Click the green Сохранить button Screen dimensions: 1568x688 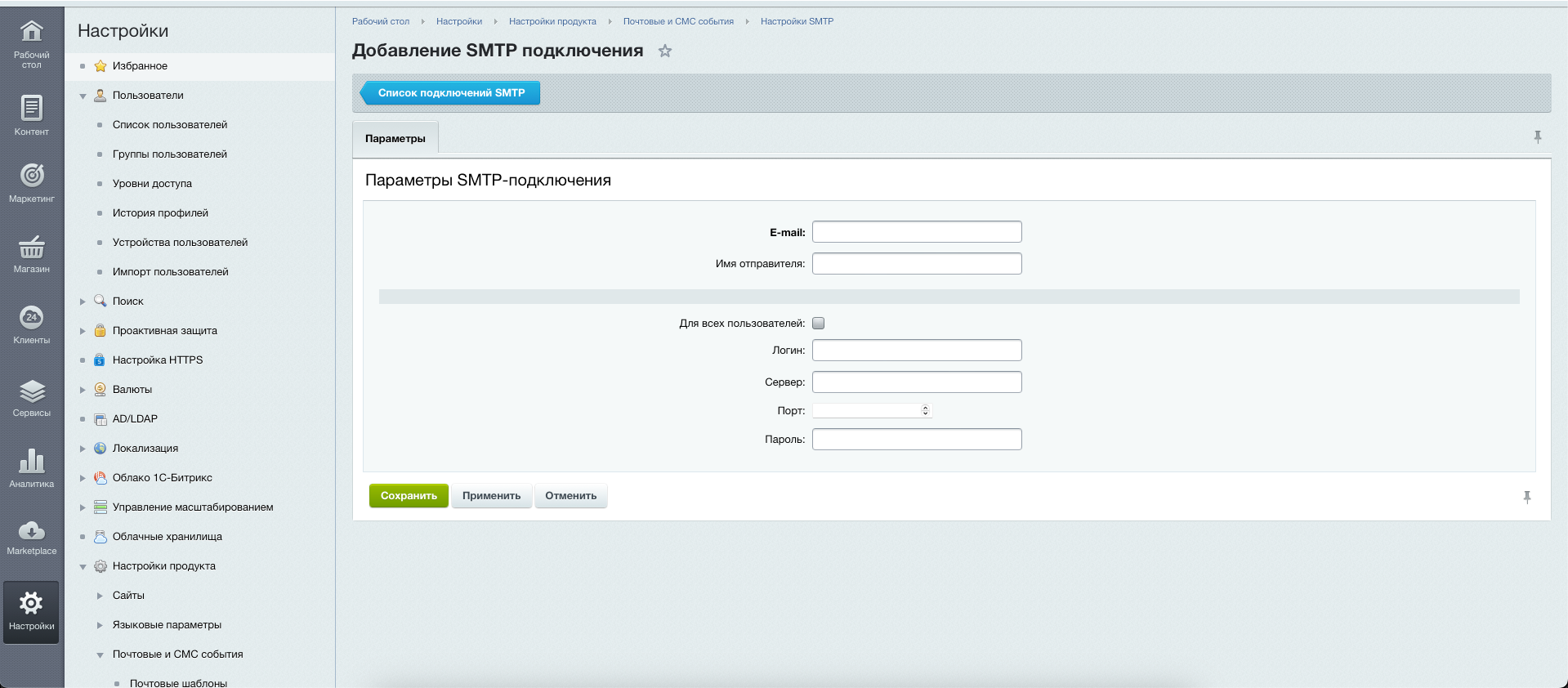409,496
